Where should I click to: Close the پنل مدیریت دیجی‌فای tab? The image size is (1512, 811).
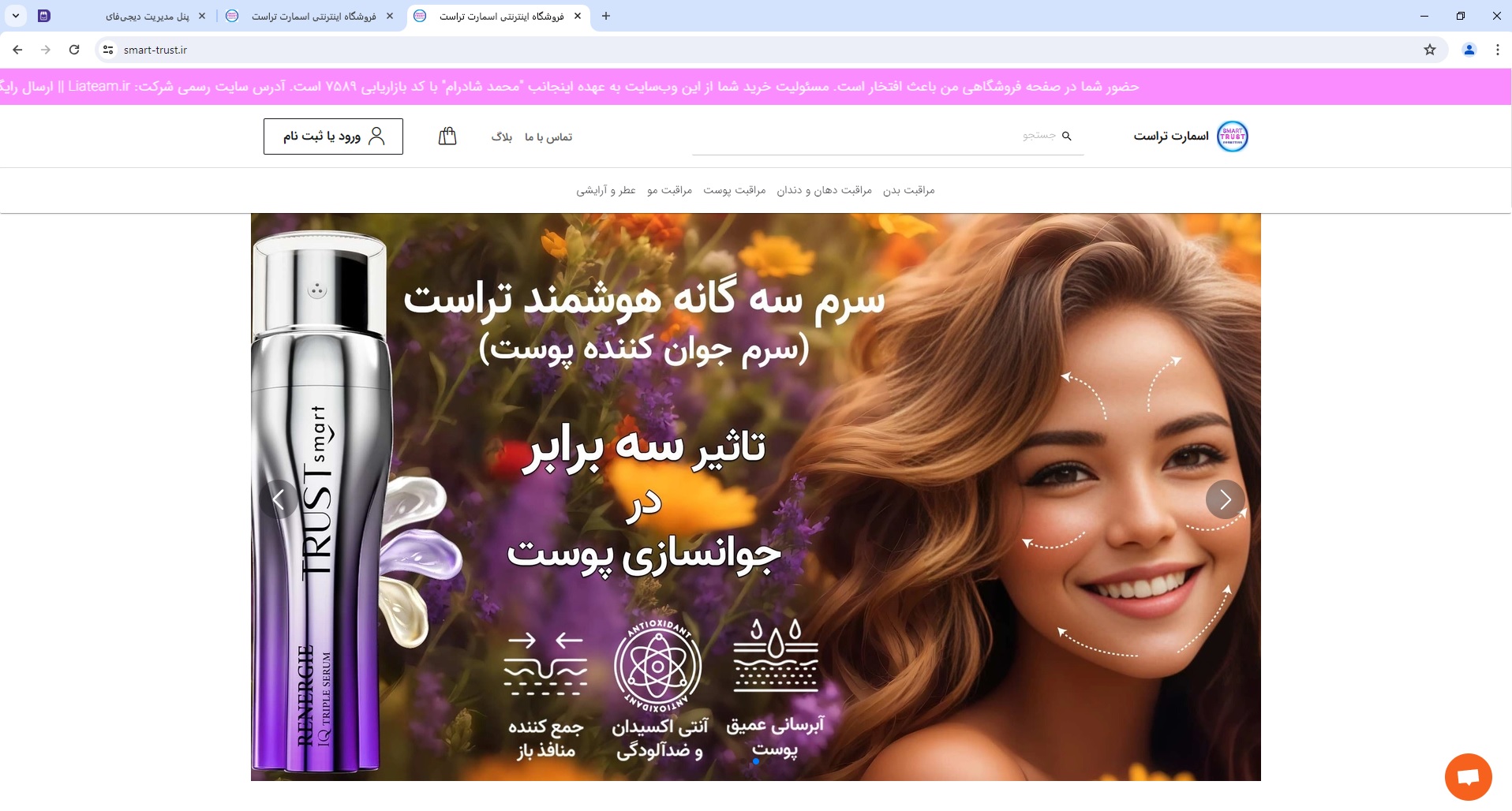tap(202, 16)
